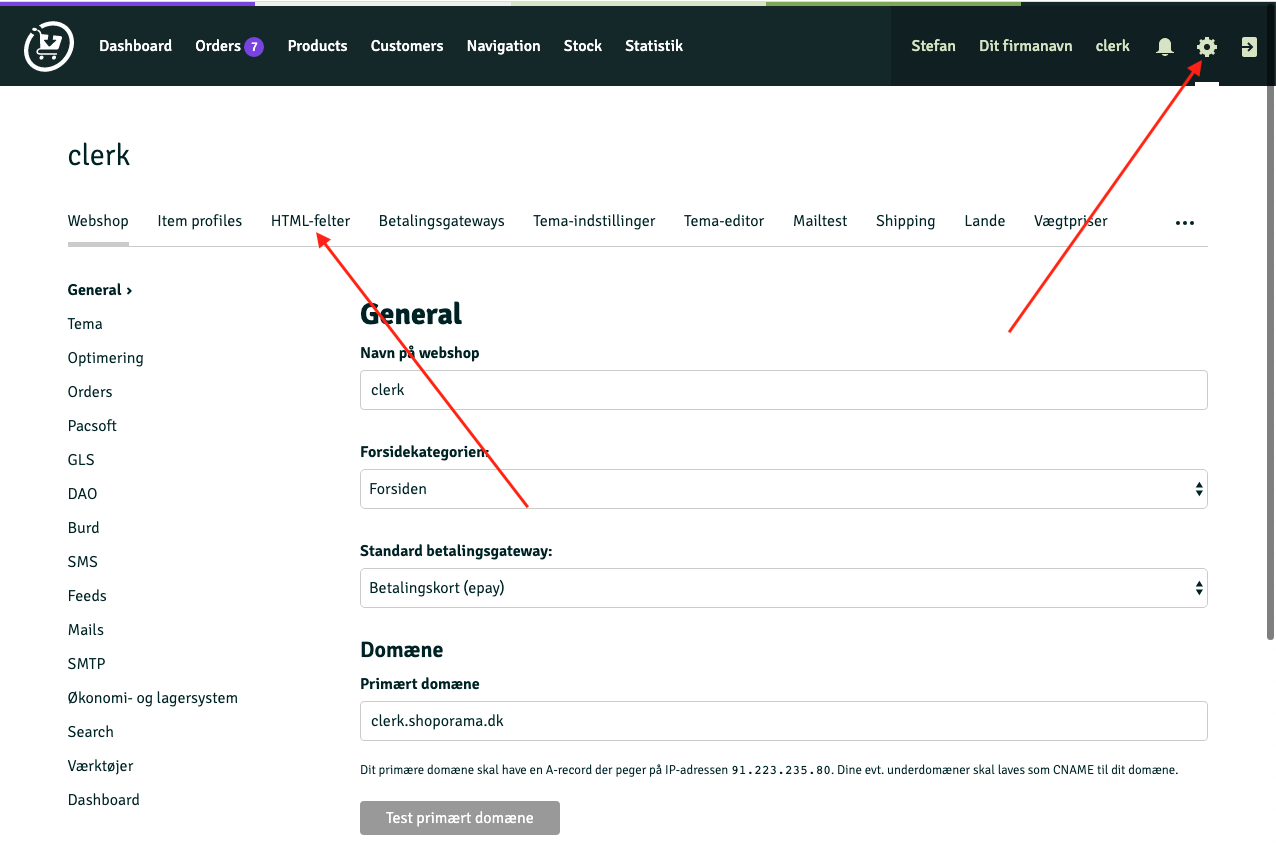The height and width of the screenshot is (846, 1276).
Task: Show hidden tabs via the ellipsis icon
Action: coord(1184,222)
